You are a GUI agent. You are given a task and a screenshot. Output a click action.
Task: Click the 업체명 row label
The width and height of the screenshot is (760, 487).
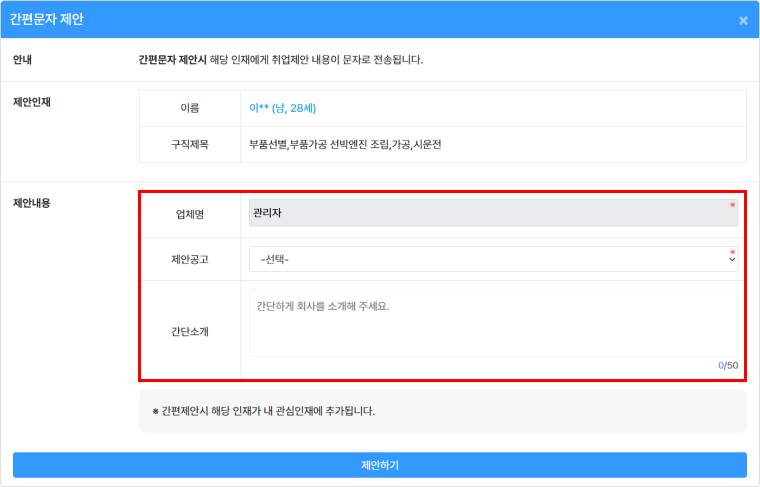(x=190, y=214)
